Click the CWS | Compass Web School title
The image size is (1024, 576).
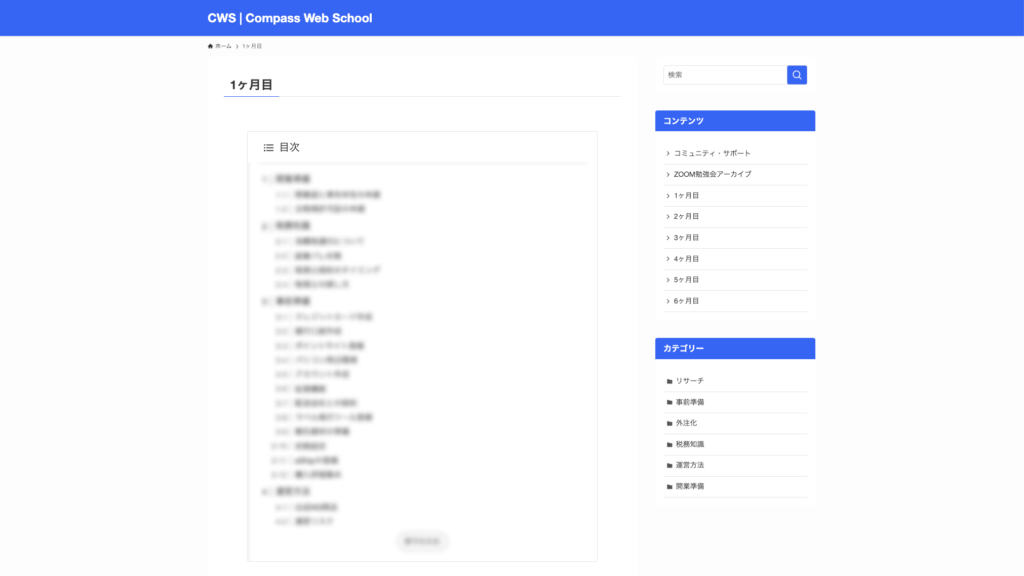(290, 18)
